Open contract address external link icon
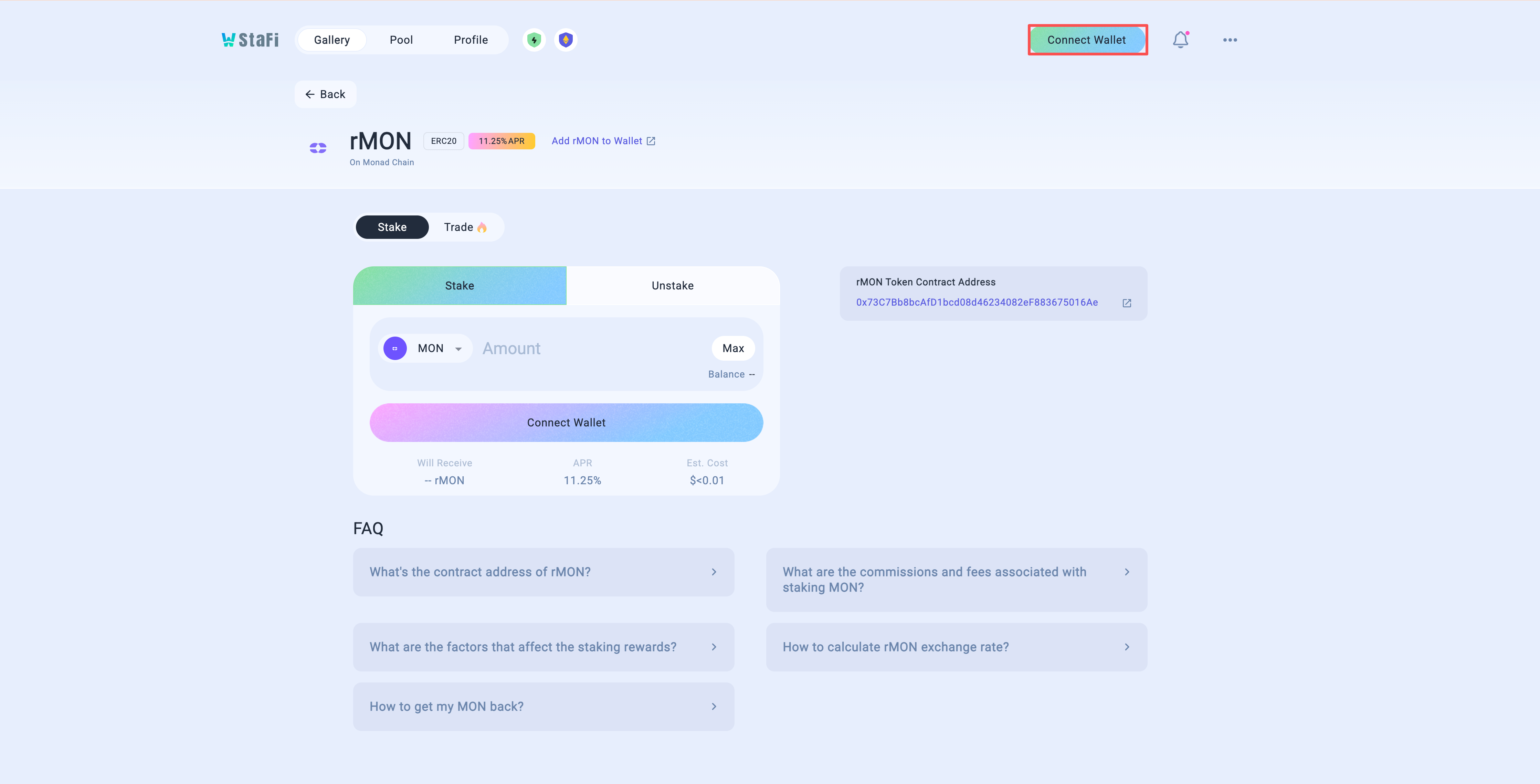 [1127, 303]
